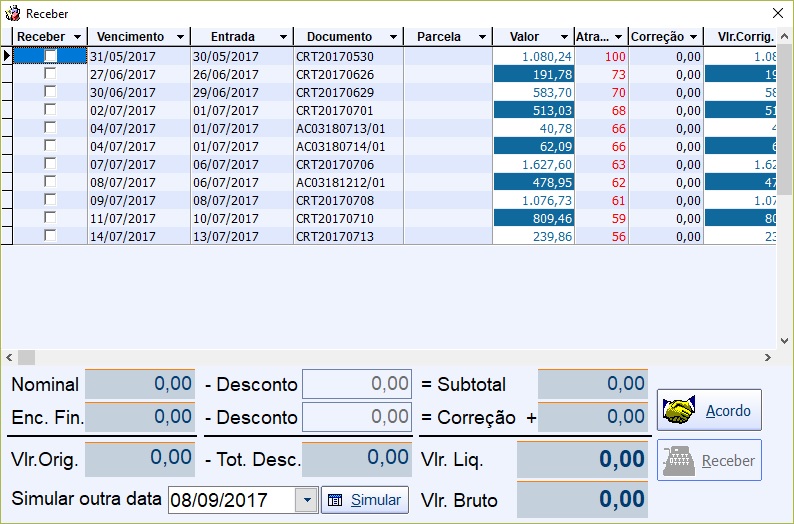
Task: Tick checkbox for row CRT20170713
Action: click(x=50, y=235)
